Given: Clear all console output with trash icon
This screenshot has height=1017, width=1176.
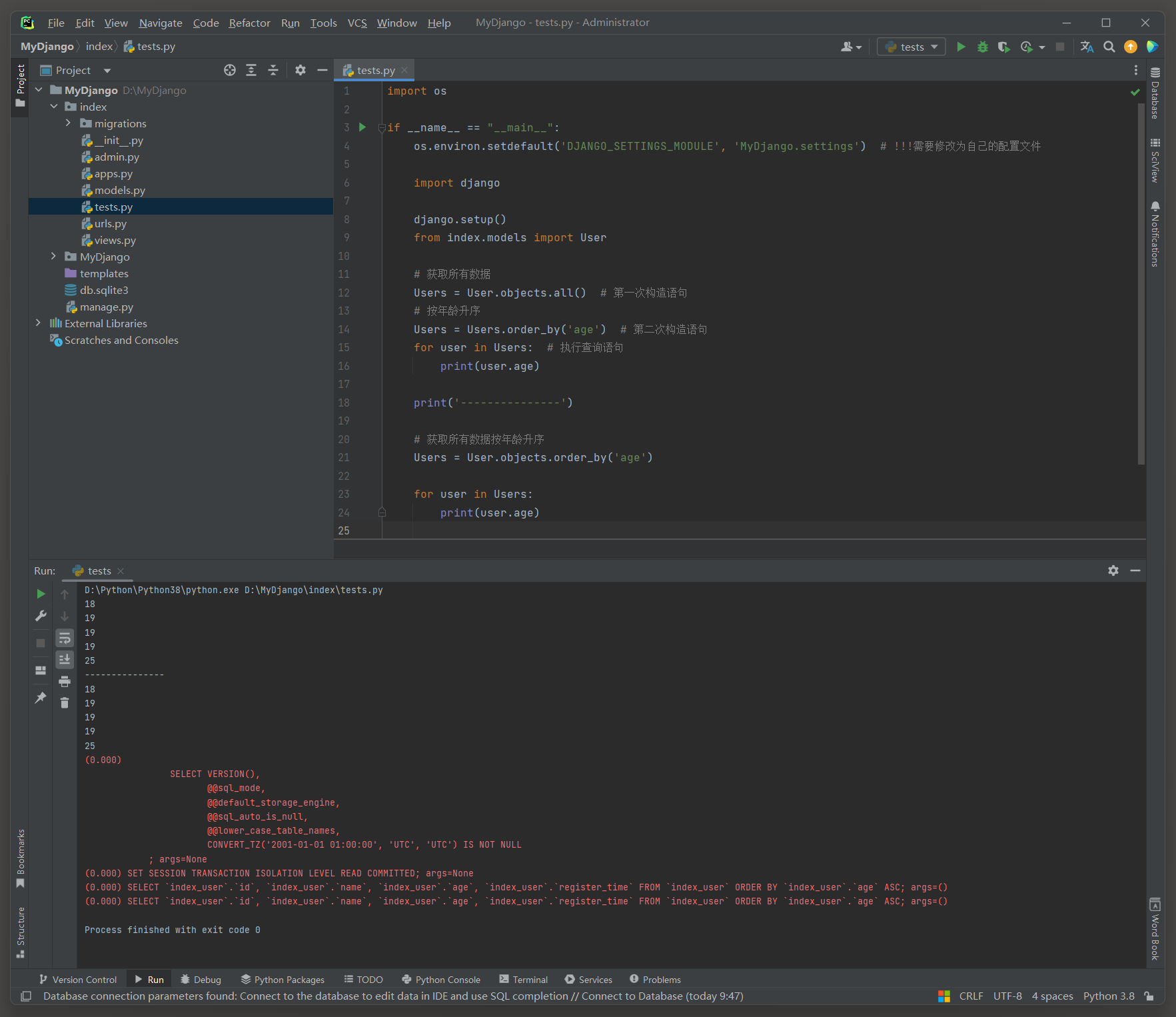Looking at the screenshot, I should (65, 703).
